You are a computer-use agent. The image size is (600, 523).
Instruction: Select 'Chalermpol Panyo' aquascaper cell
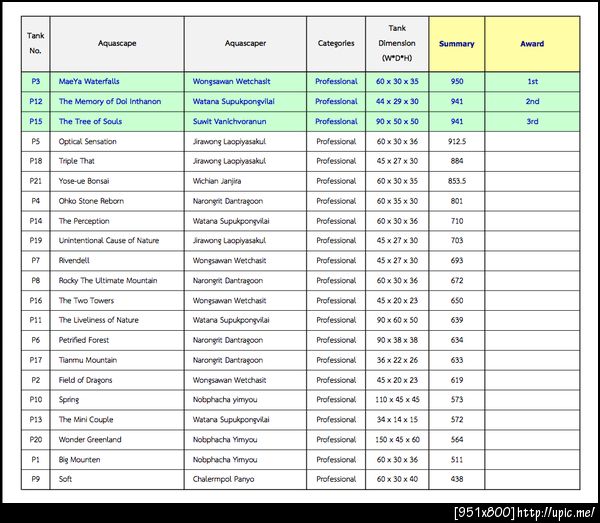tap(245, 479)
